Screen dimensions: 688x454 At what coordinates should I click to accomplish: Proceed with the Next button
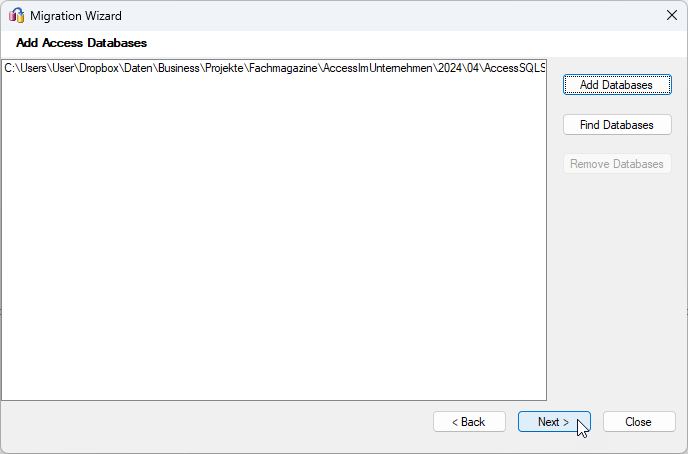coord(553,422)
